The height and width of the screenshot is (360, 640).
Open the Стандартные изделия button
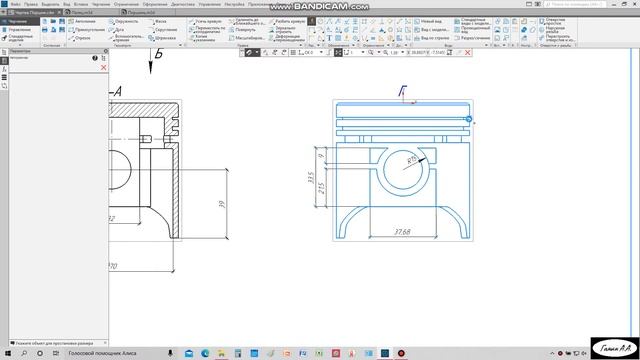coord(20,38)
